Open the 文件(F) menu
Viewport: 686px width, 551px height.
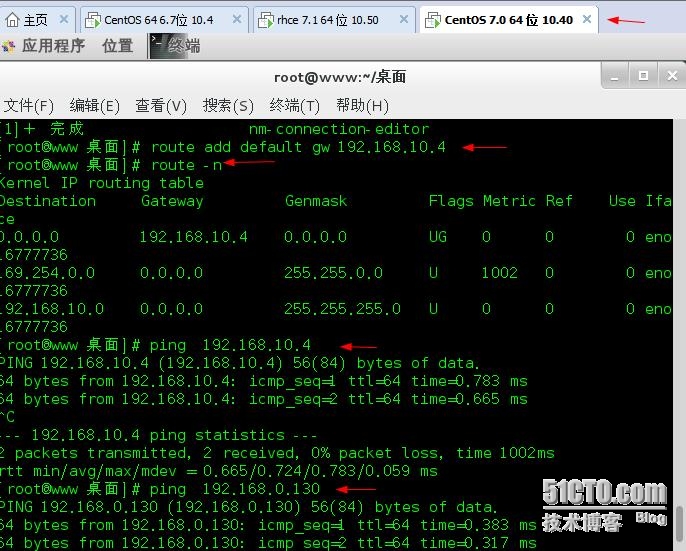[28, 105]
